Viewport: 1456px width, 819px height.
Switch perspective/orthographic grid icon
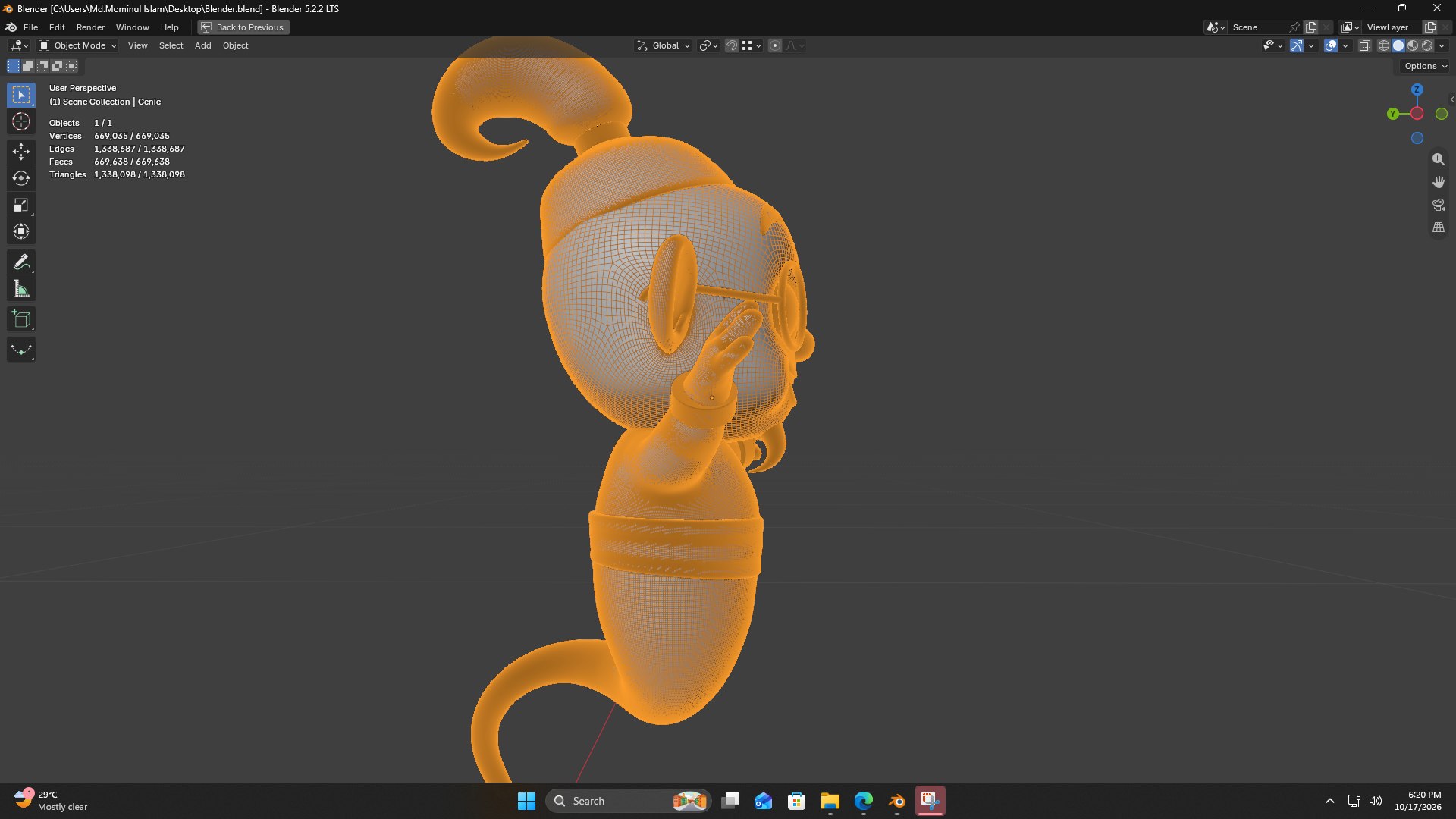click(1438, 227)
